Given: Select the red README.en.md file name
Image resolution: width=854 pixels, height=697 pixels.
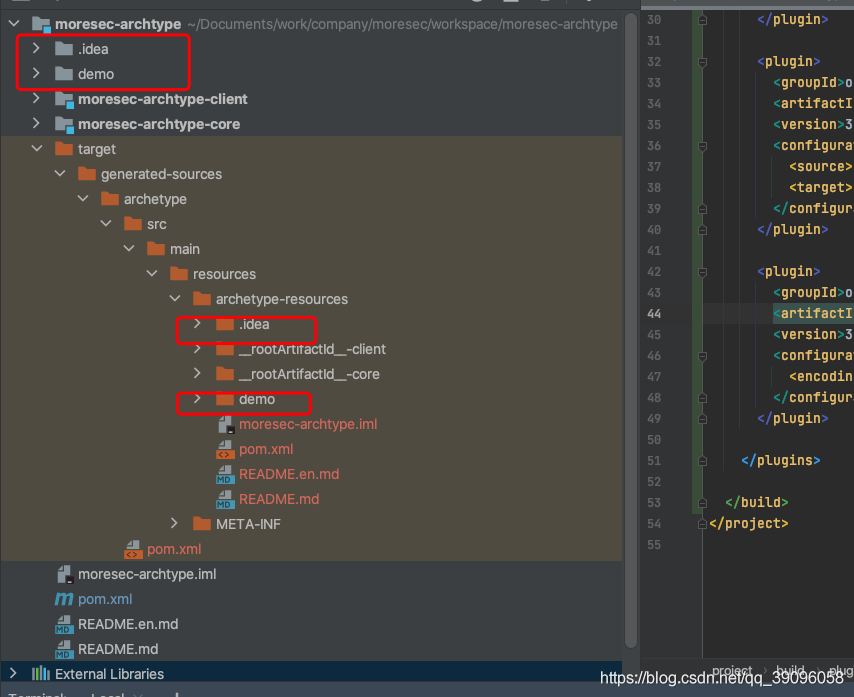Looking at the screenshot, I should tap(289, 474).
